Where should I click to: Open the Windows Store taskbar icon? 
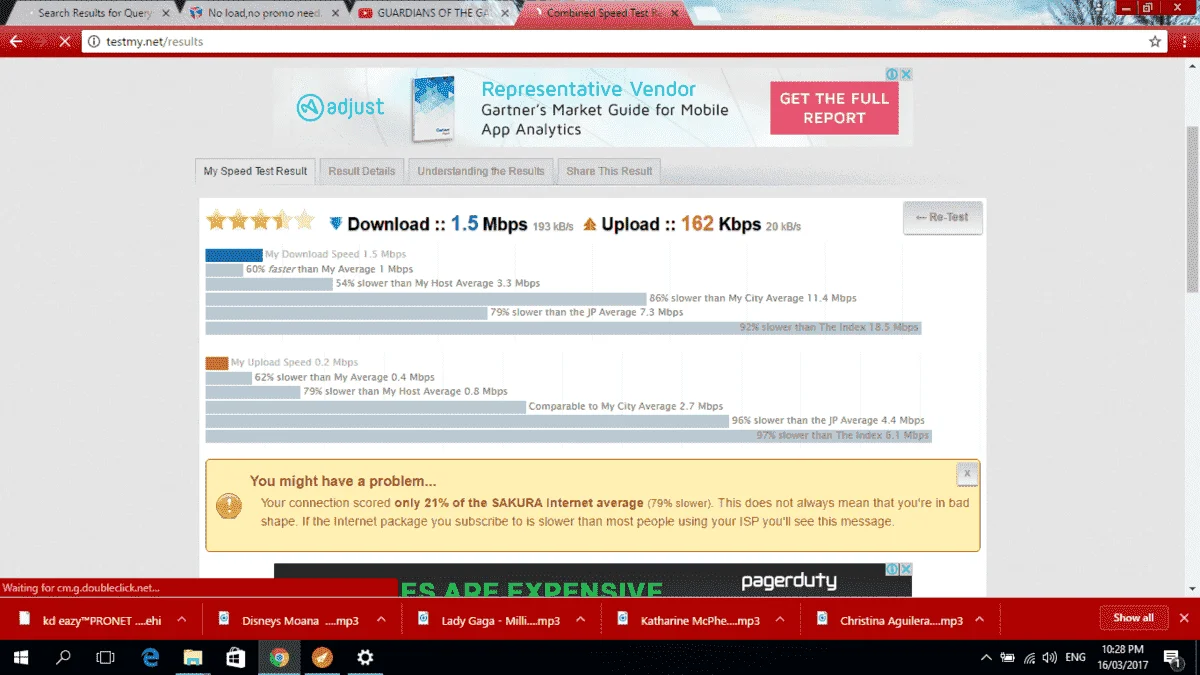pos(236,657)
